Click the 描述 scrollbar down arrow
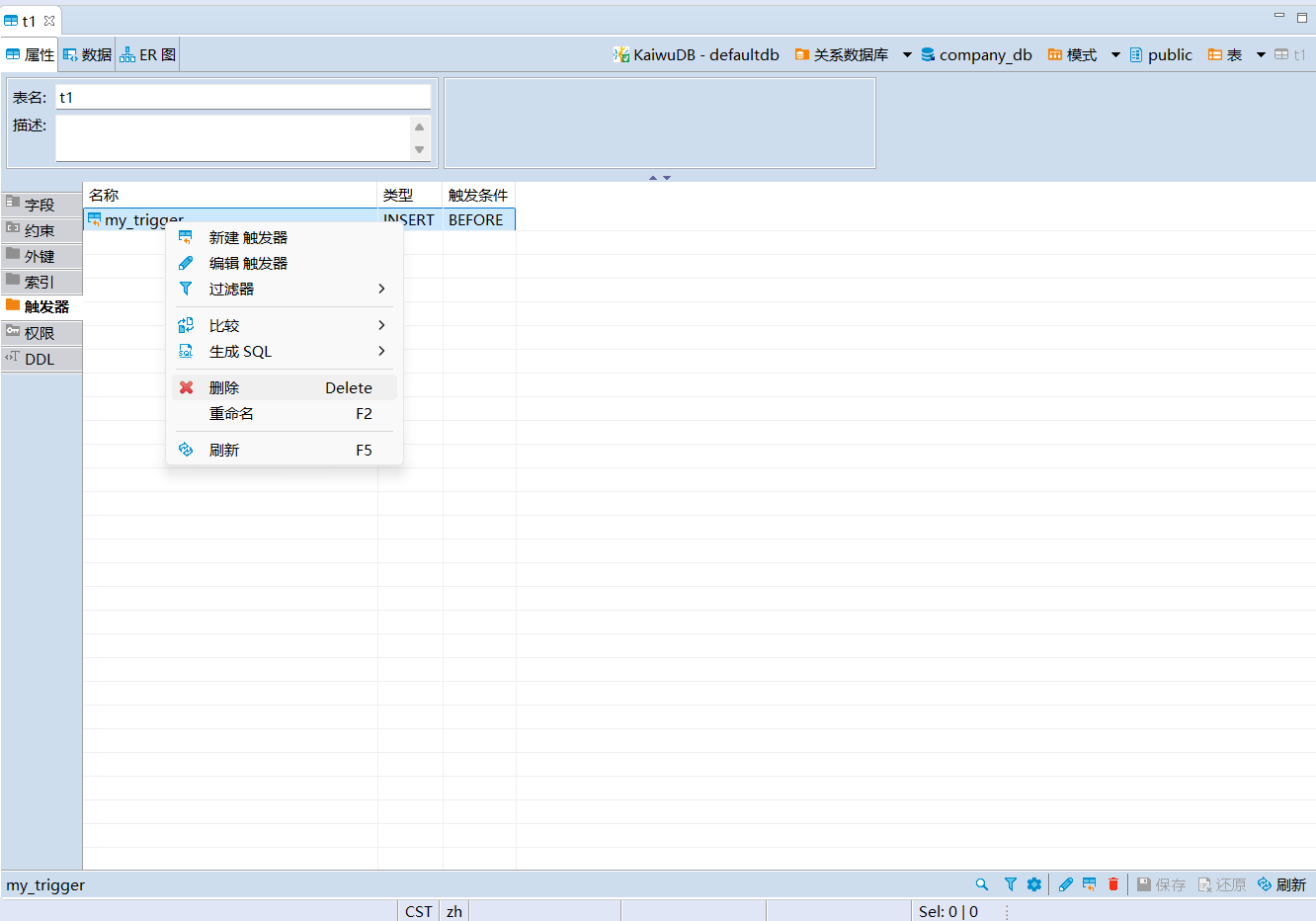The image size is (1316, 921). 420,150
